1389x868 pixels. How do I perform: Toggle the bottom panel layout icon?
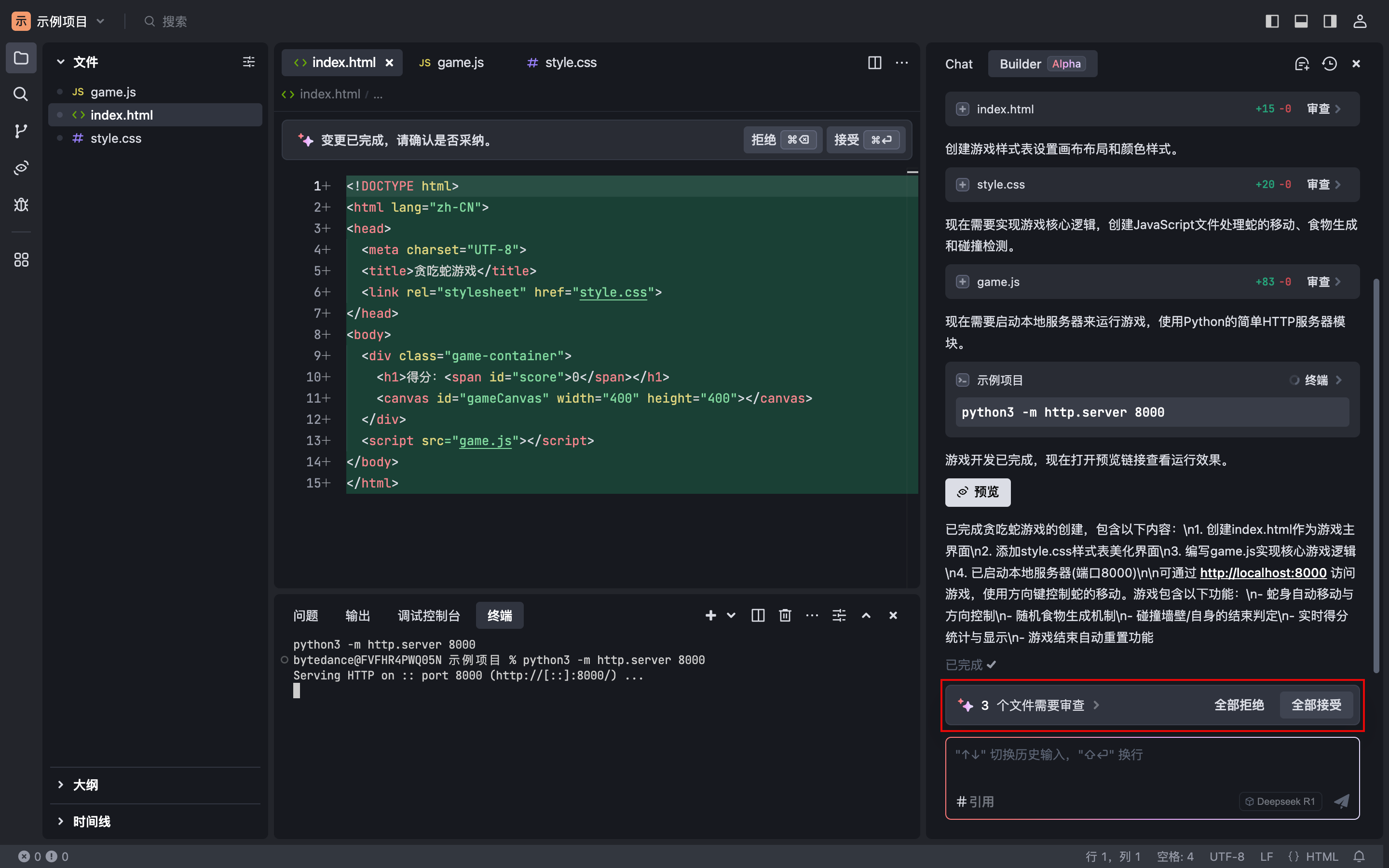pos(1301,21)
